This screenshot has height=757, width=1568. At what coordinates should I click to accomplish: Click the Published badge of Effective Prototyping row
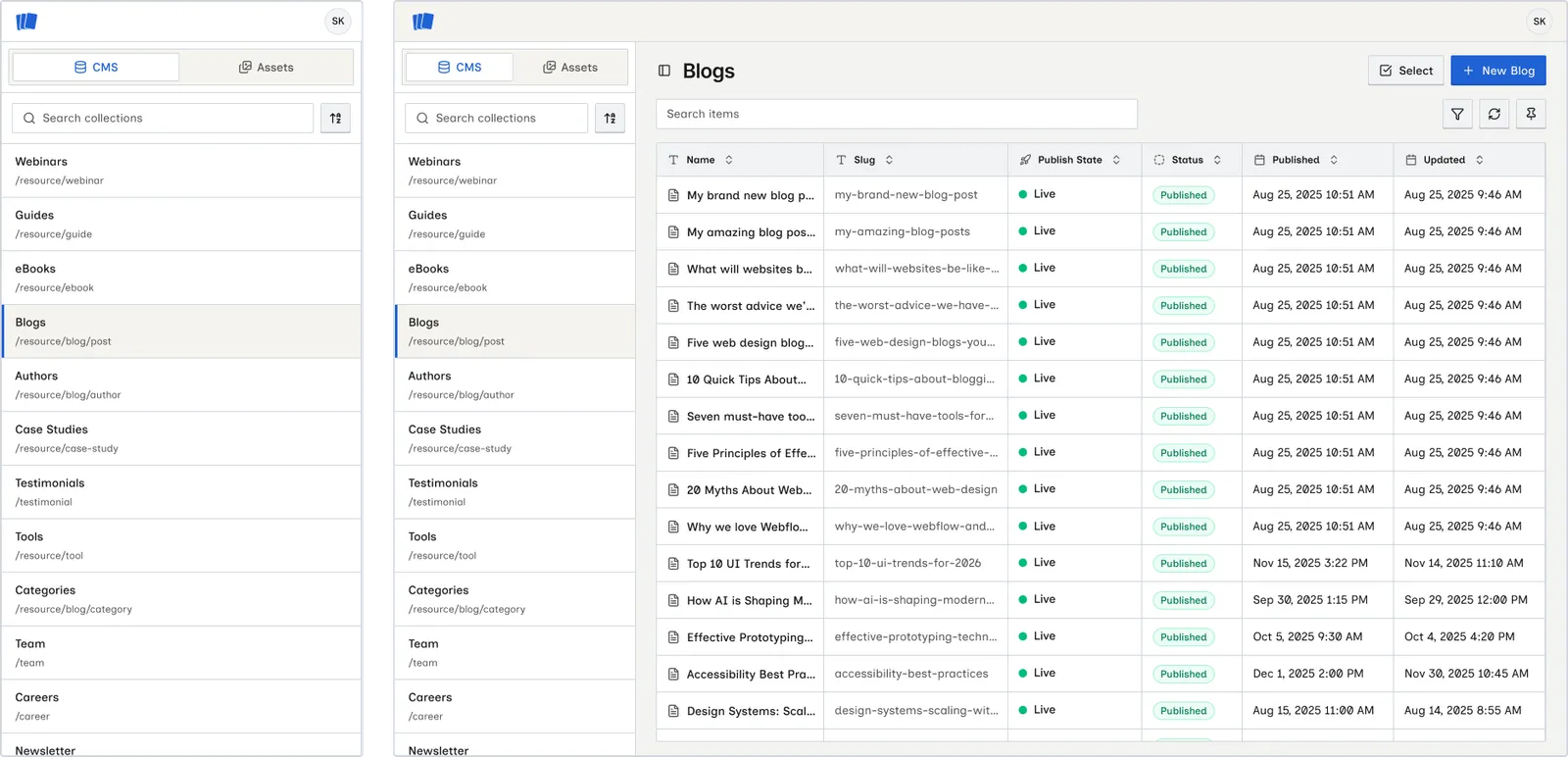click(1183, 637)
